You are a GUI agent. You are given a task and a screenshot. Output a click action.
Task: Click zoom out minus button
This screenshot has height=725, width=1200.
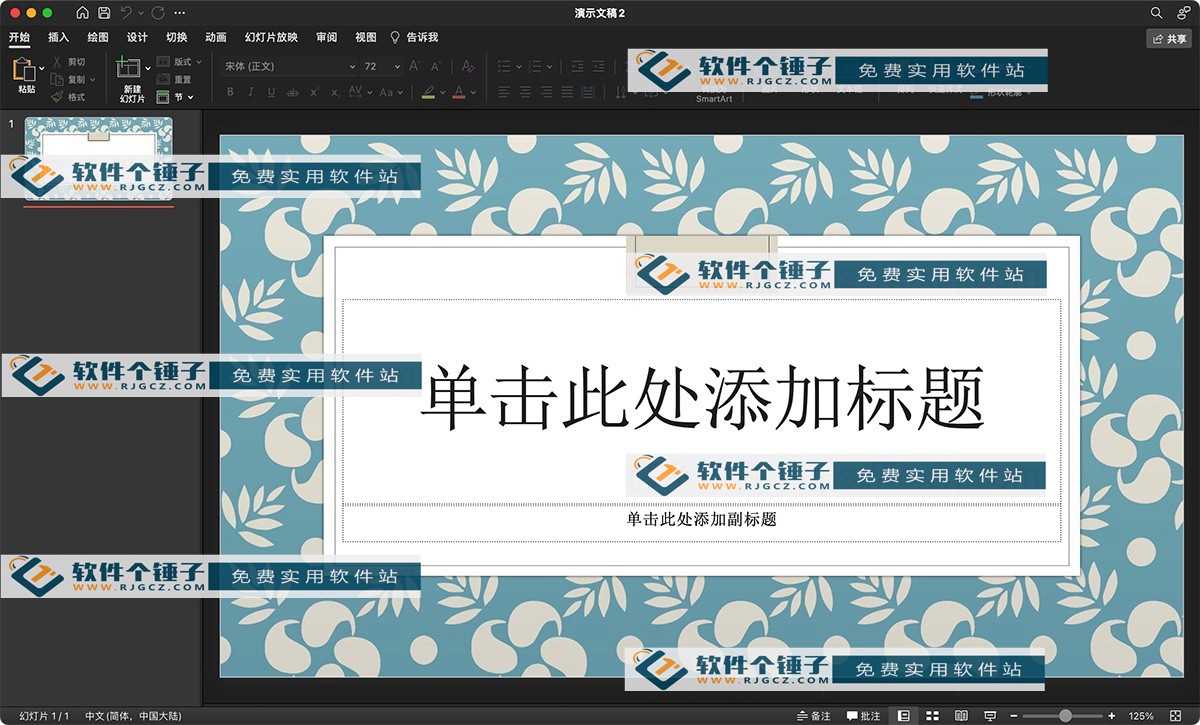(x=1014, y=716)
